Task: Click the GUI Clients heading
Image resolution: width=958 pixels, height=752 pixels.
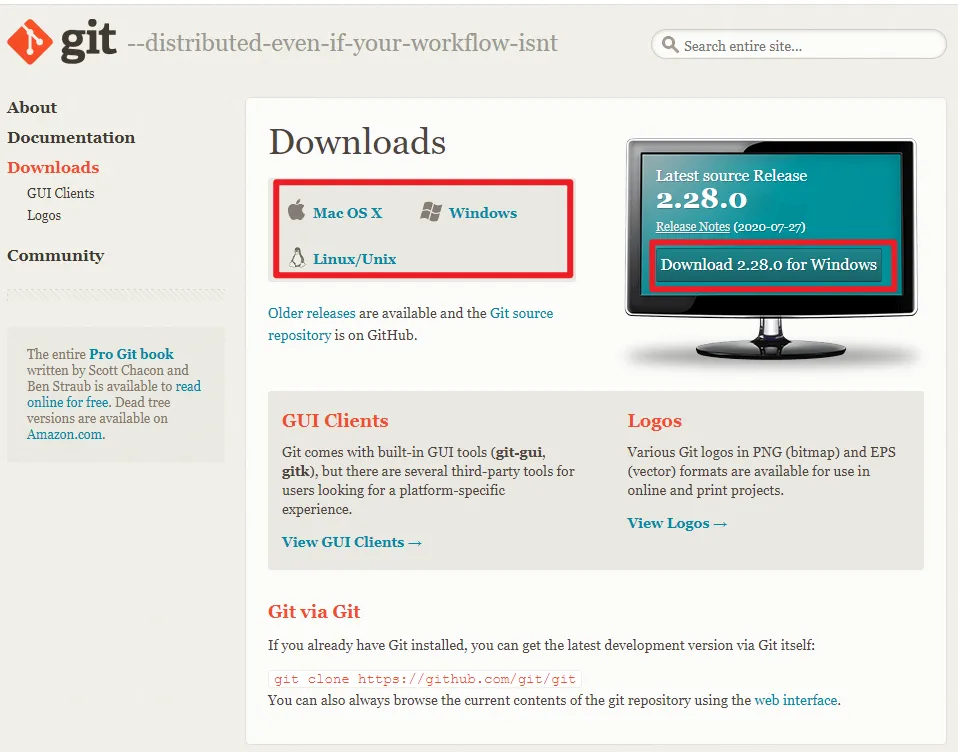Action: click(335, 421)
